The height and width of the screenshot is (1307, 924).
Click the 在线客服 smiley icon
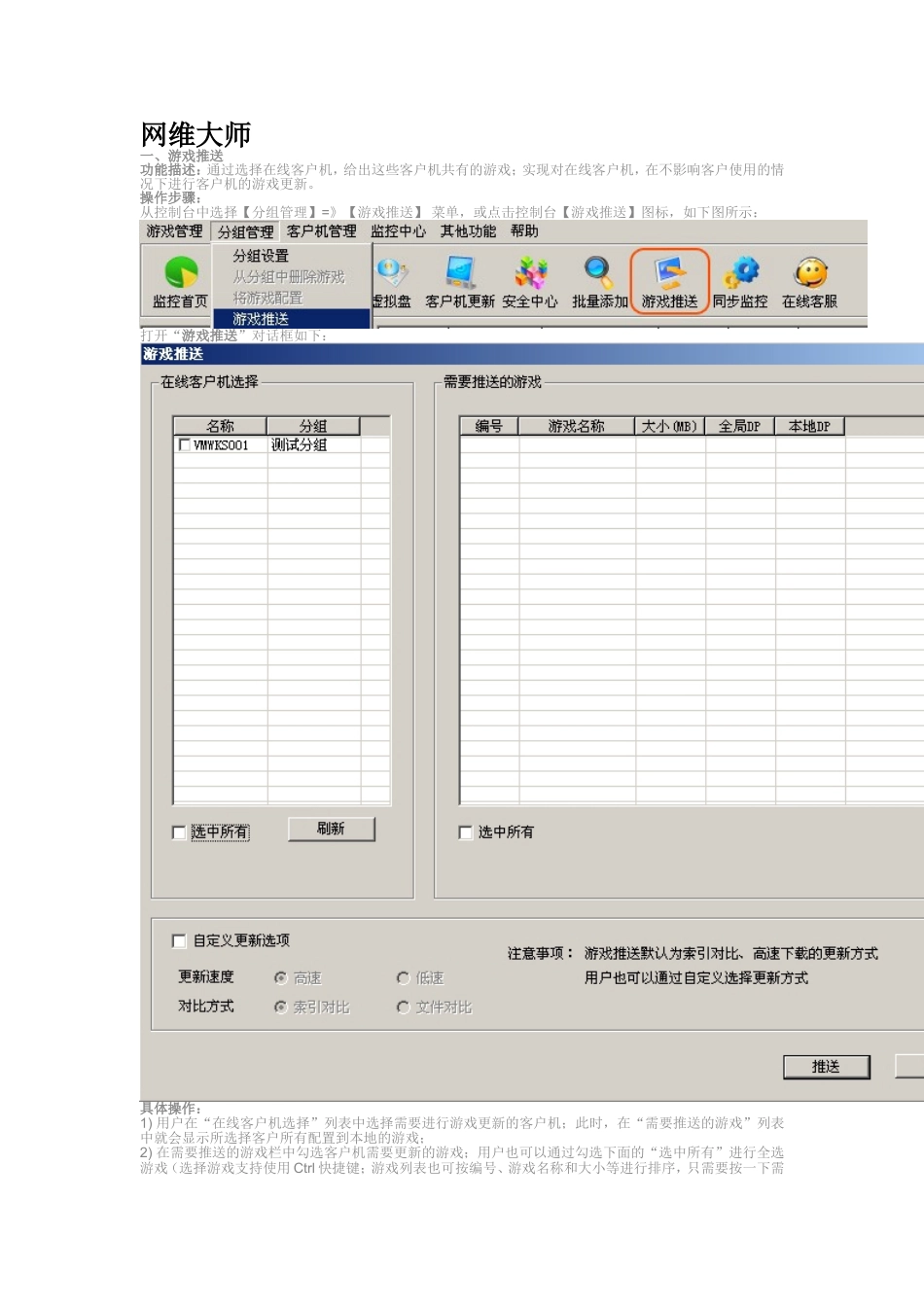pos(810,282)
